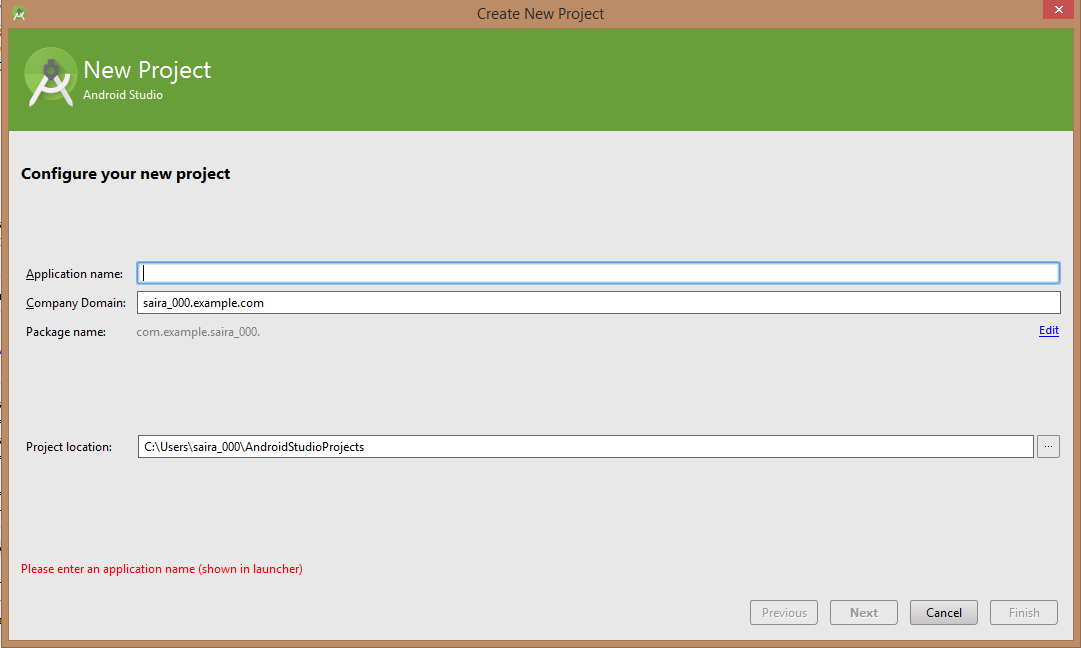Click the Android Studio logo in the green banner

tap(51, 77)
